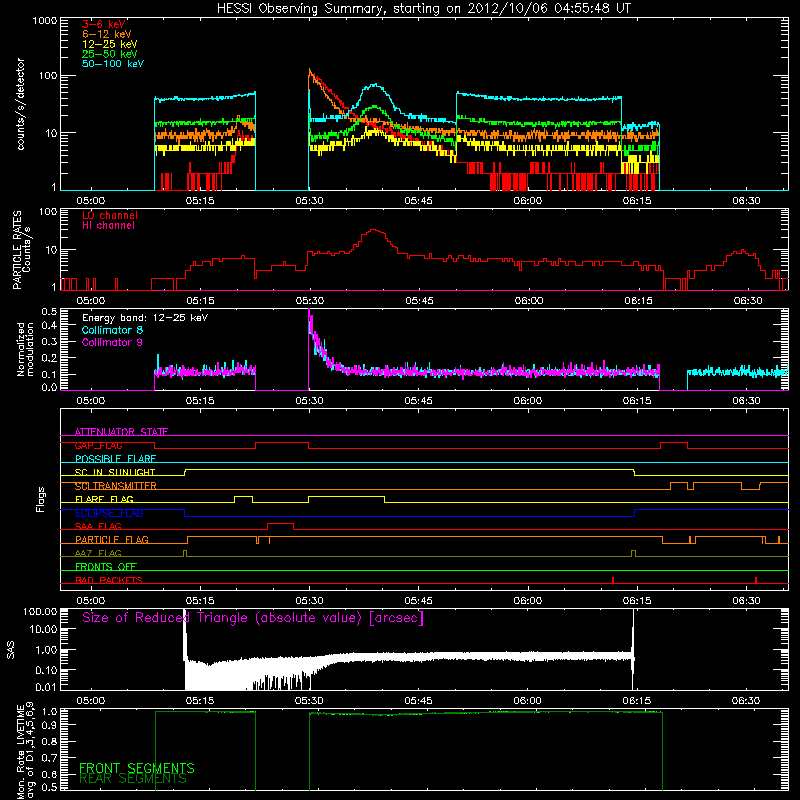
Task: Click the 0.01 tick on SAS axis
Action: pyautogui.click(x=46, y=687)
